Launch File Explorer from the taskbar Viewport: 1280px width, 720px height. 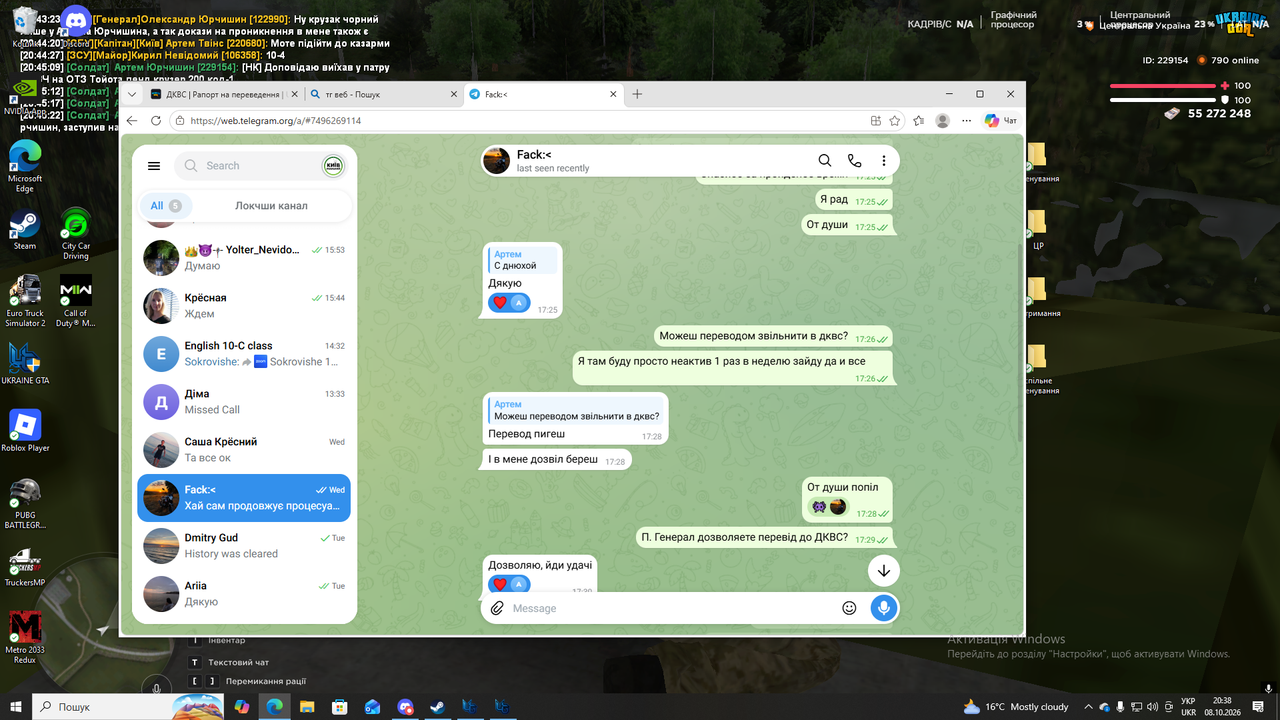(x=306, y=707)
